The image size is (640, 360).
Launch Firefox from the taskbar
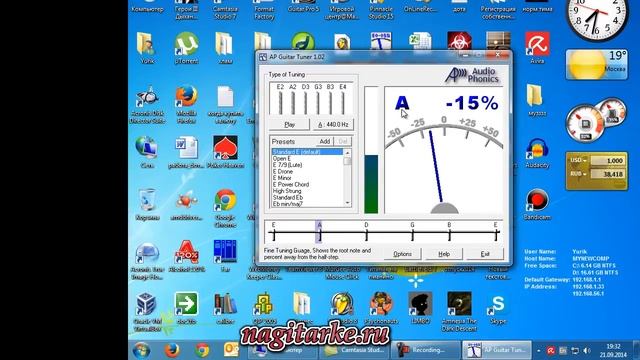pyautogui.click(x=172, y=350)
